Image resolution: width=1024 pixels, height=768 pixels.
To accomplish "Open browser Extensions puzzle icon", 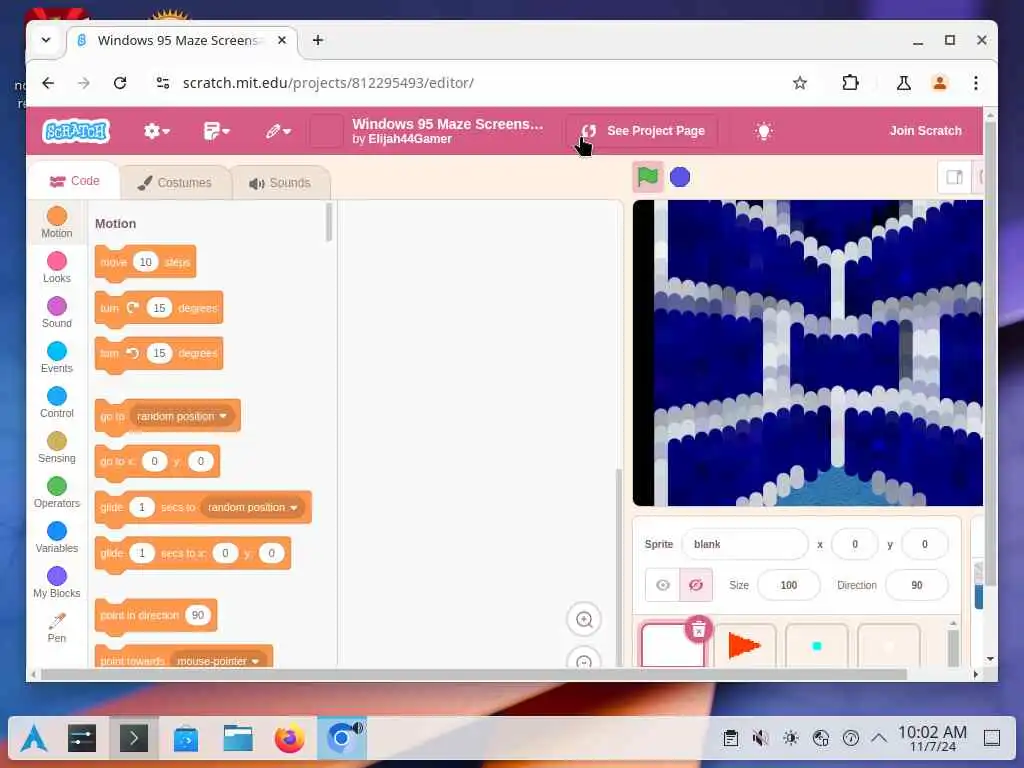I will 850,83.
